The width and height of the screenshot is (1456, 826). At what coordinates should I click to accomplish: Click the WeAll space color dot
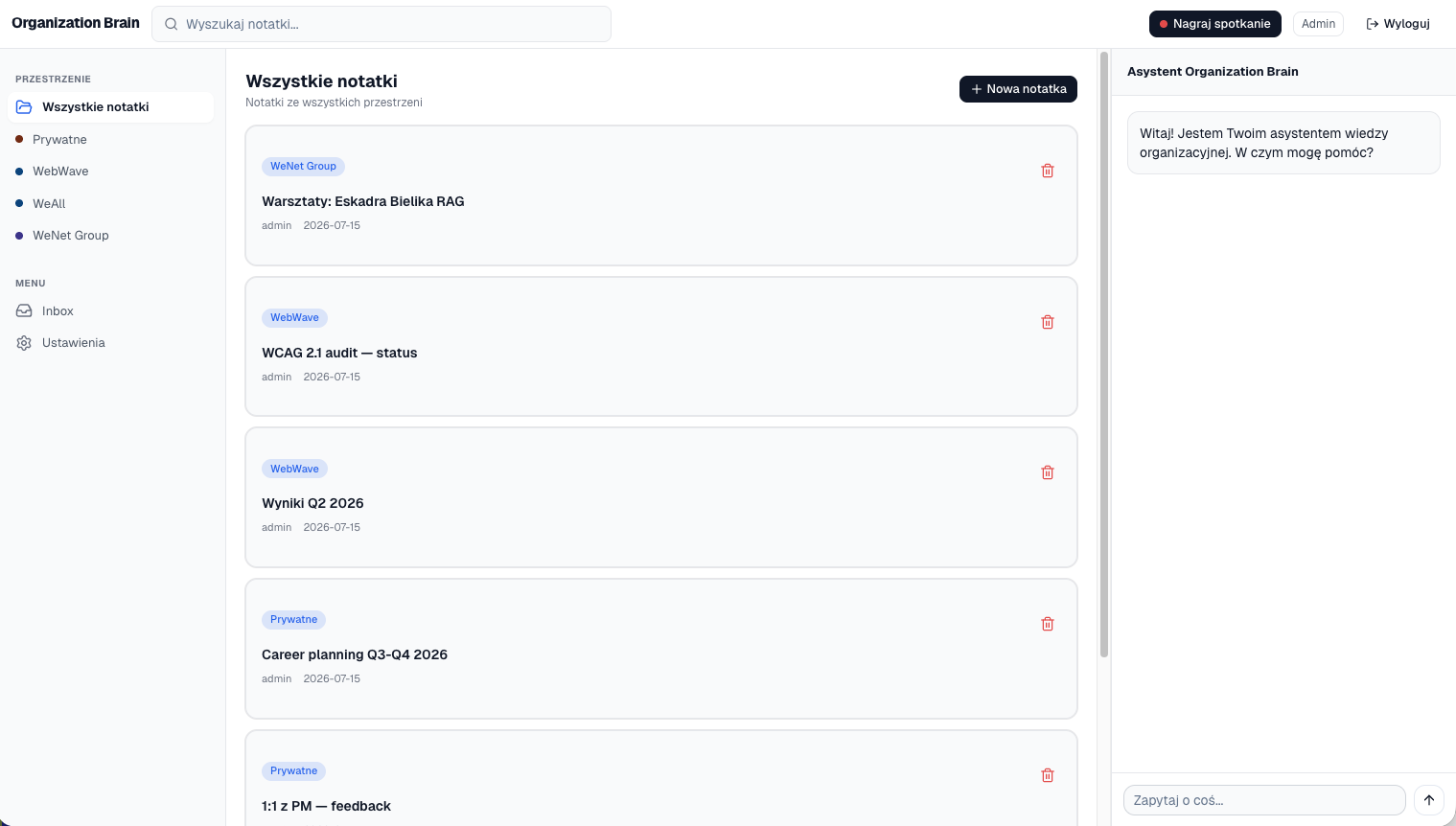19,204
